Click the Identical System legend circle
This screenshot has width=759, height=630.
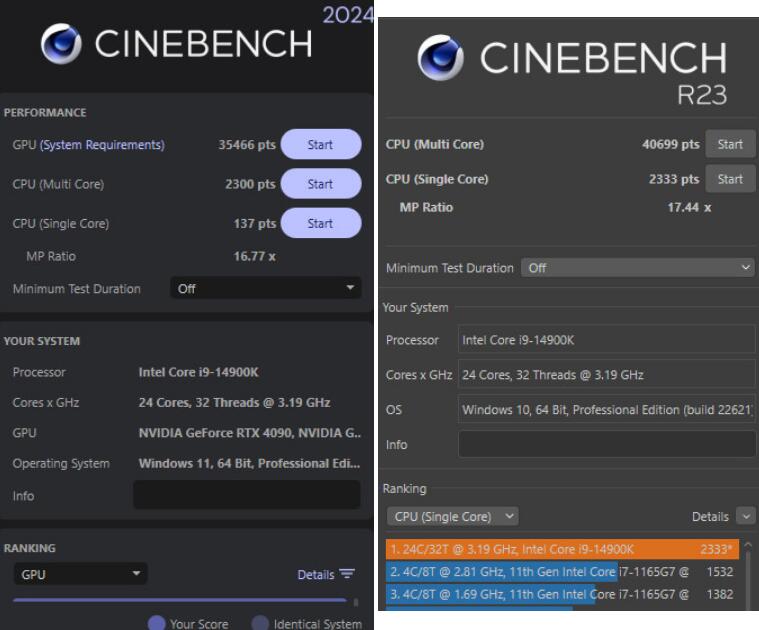pos(260,623)
